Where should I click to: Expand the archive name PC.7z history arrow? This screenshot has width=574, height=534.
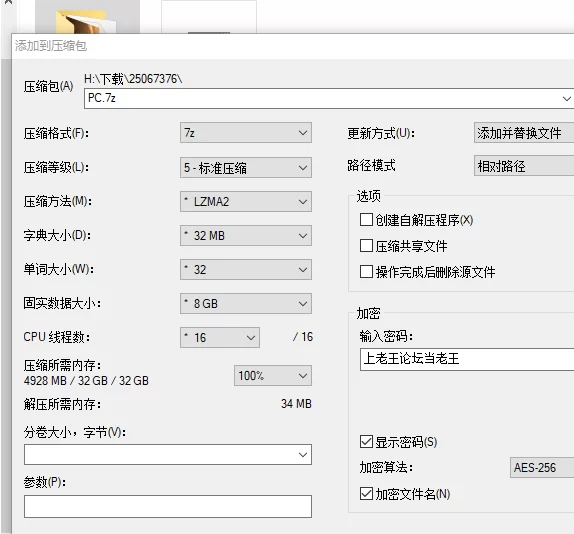point(566,98)
